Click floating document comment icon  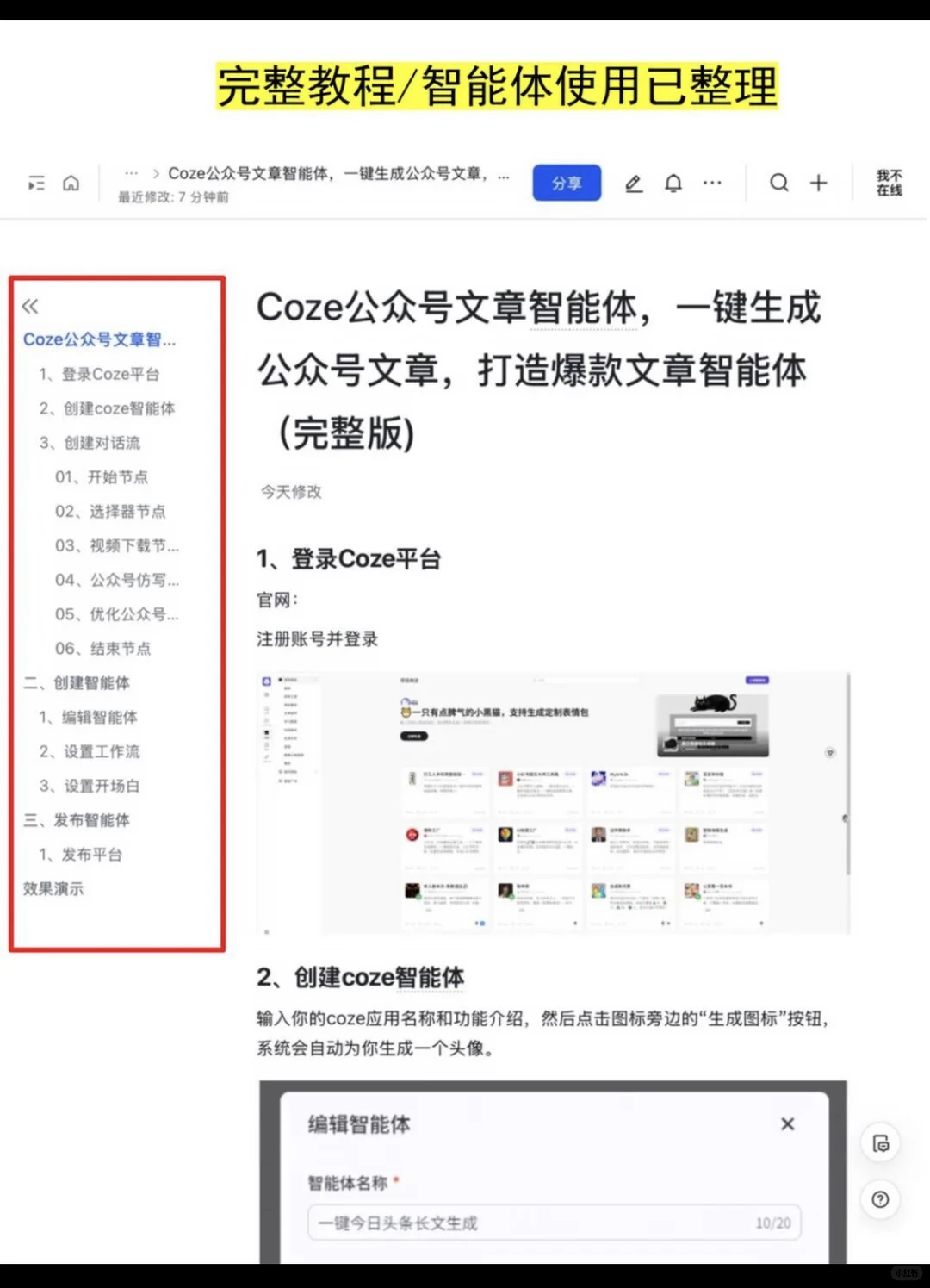pos(881,1144)
